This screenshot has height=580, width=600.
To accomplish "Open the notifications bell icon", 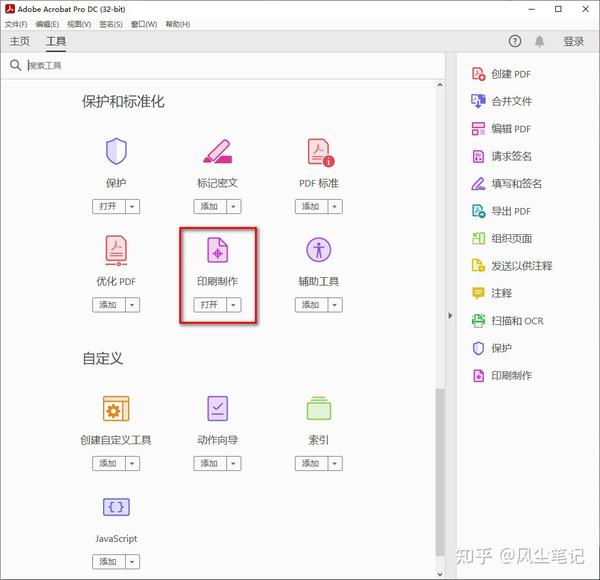I will pyautogui.click(x=540, y=41).
